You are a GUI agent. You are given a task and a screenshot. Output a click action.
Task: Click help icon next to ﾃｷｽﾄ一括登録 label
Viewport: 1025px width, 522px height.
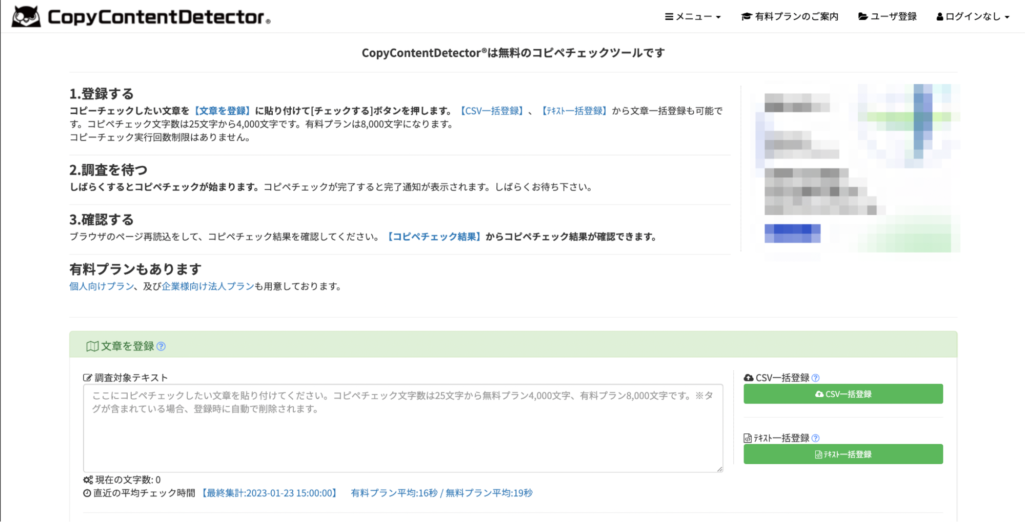(816, 438)
